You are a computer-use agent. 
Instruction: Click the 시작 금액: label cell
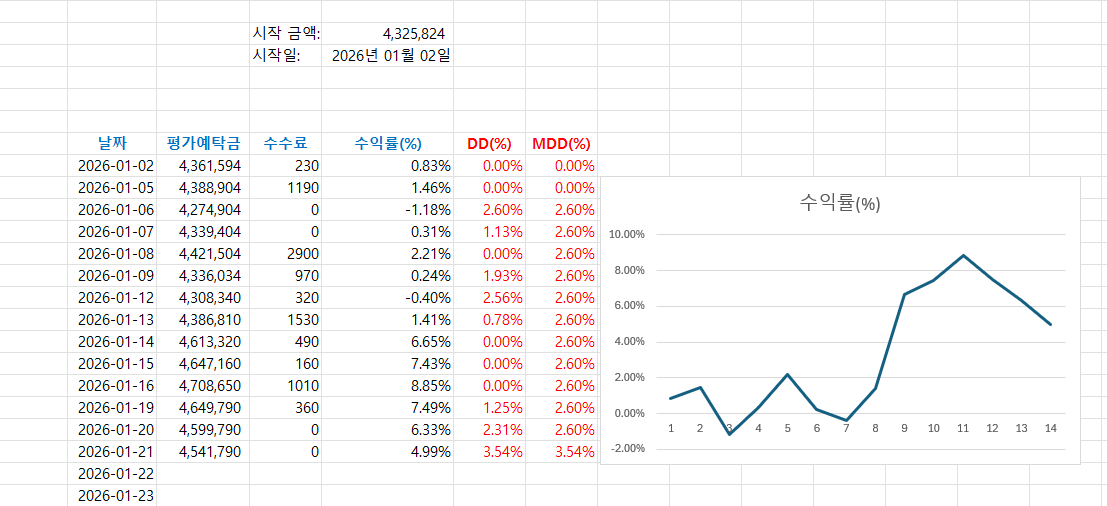(286, 33)
